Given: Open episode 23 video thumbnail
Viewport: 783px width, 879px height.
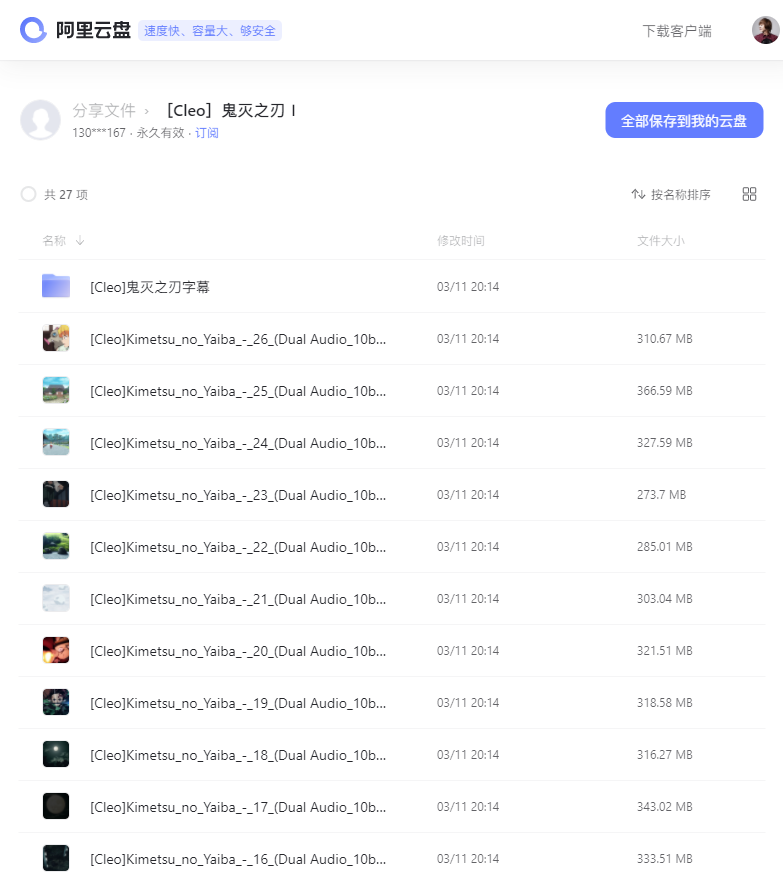Looking at the screenshot, I should 56,494.
